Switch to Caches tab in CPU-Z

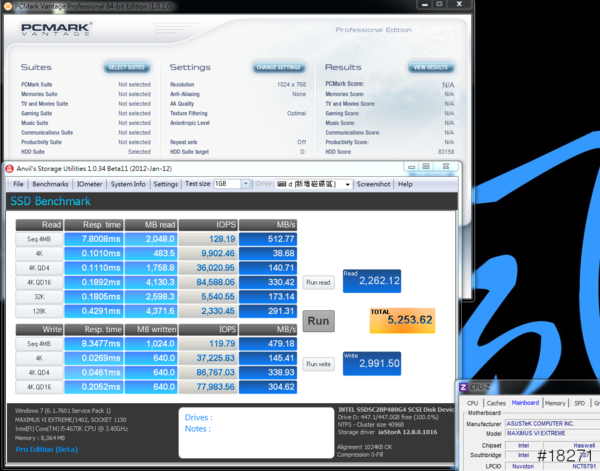[496, 403]
